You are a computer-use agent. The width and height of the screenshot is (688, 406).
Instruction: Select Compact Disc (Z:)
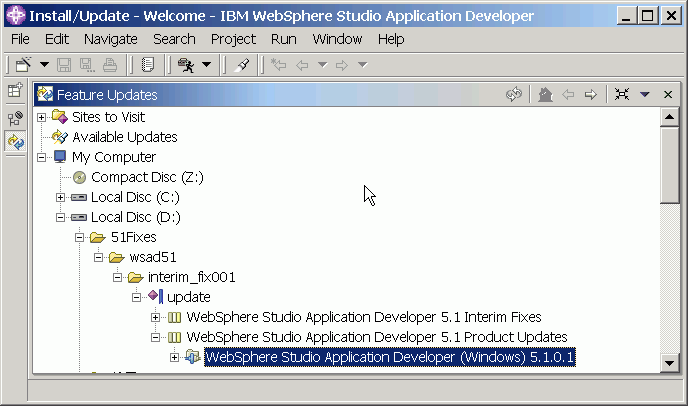click(x=147, y=177)
